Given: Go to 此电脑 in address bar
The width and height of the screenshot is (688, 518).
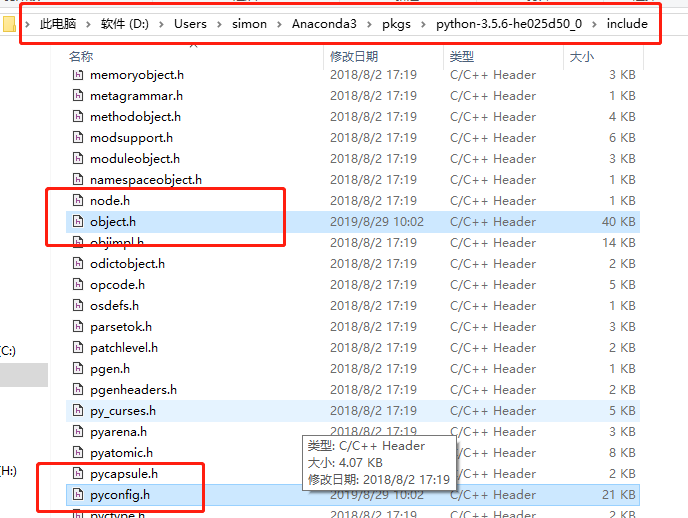Looking at the screenshot, I should 58,24.
